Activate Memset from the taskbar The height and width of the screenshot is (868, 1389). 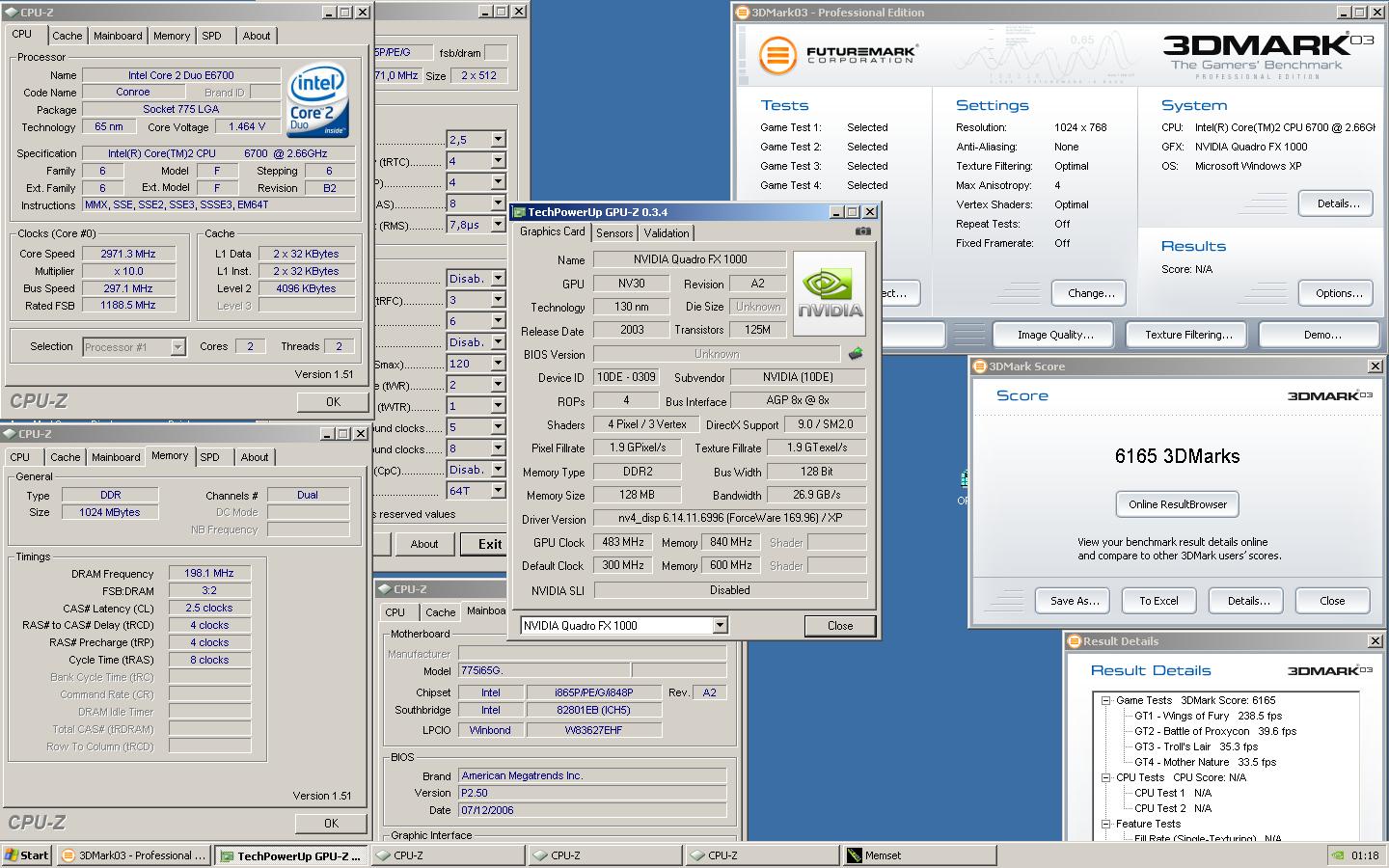tap(917, 855)
